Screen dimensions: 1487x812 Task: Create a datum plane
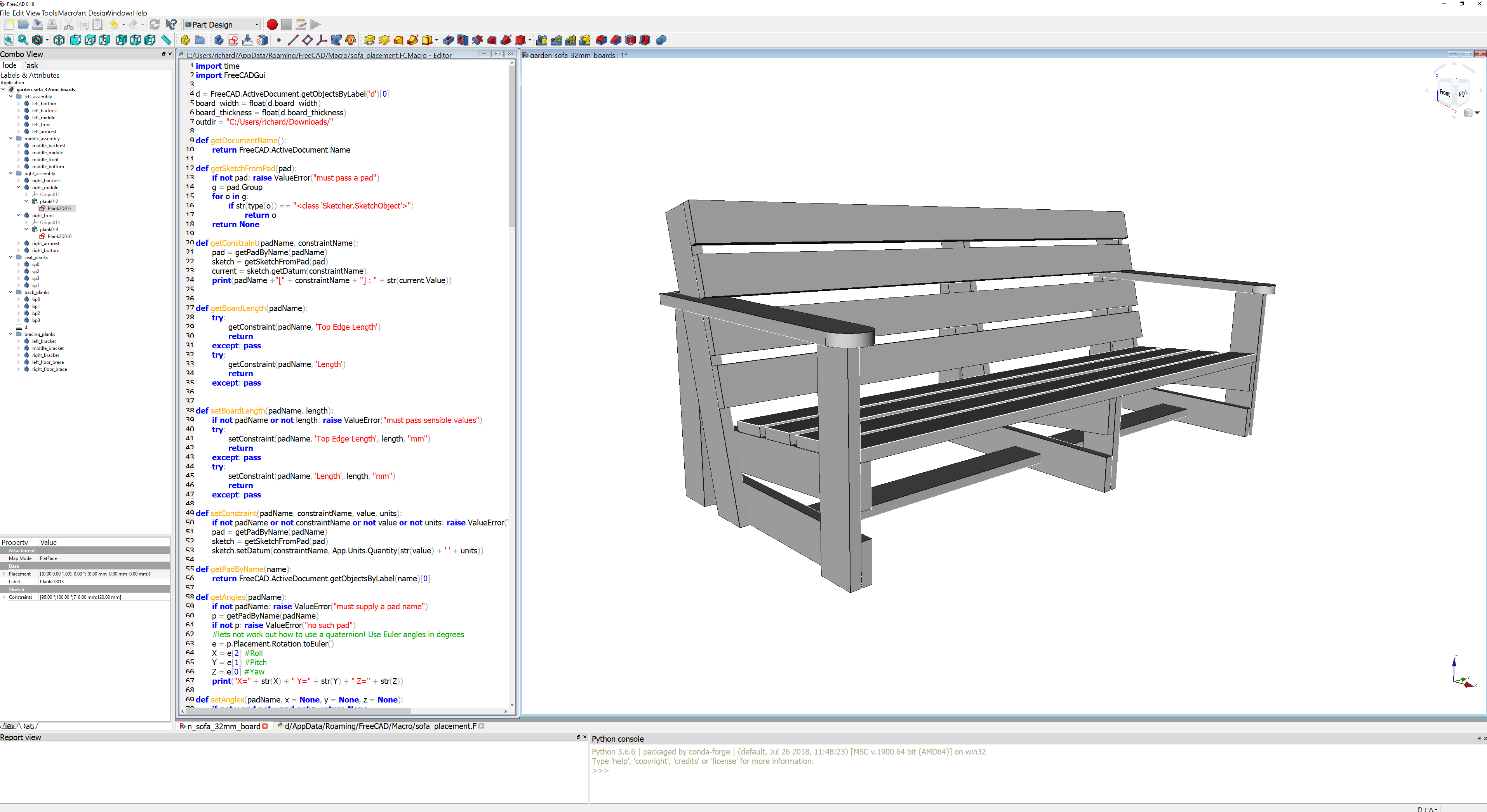[307, 40]
